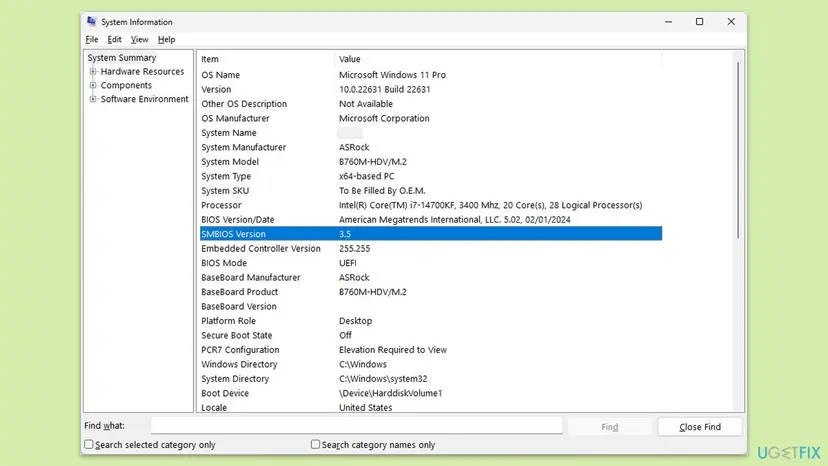Click the Find what input field
The height and width of the screenshot is (466, 828).
(x=356, y=426)
